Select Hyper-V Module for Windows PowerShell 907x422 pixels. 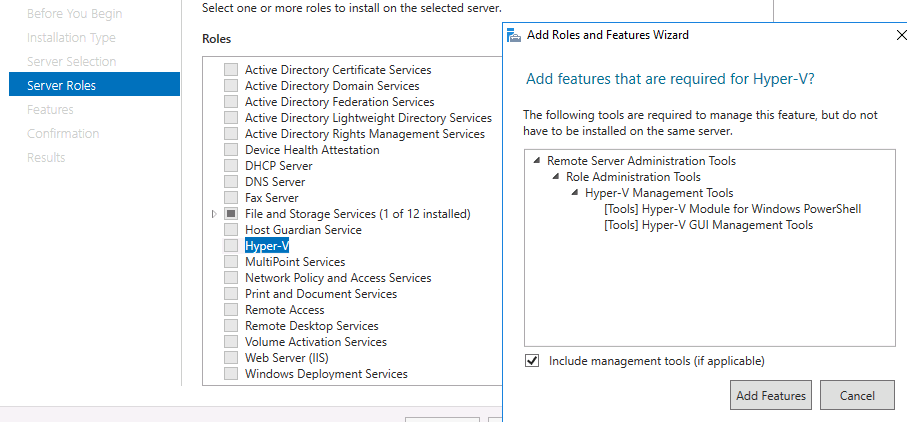(732, 209)
